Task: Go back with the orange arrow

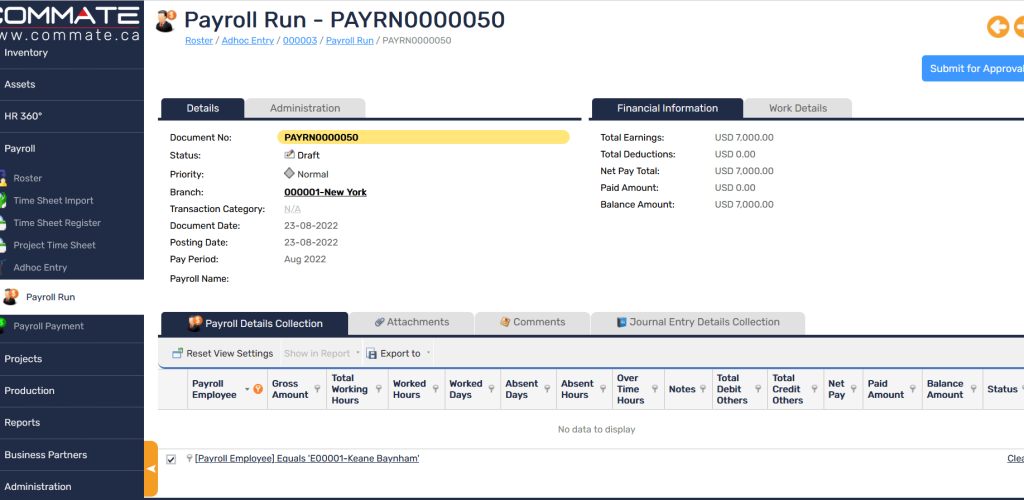Action: (x=997, y=27)
